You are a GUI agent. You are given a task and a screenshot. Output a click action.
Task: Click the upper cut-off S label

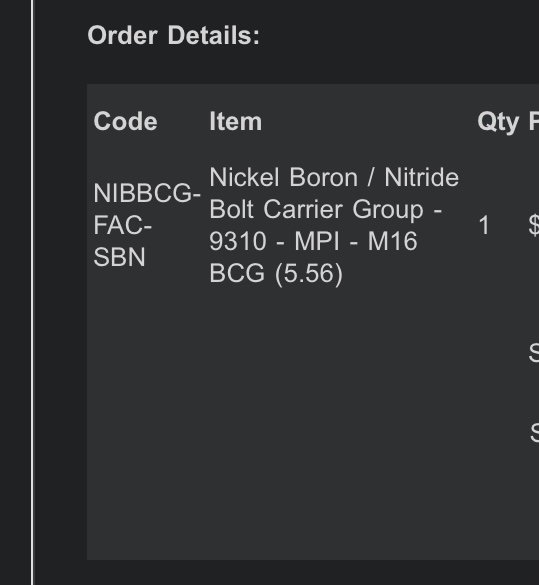pyautogui.click(x=534, y=353)
